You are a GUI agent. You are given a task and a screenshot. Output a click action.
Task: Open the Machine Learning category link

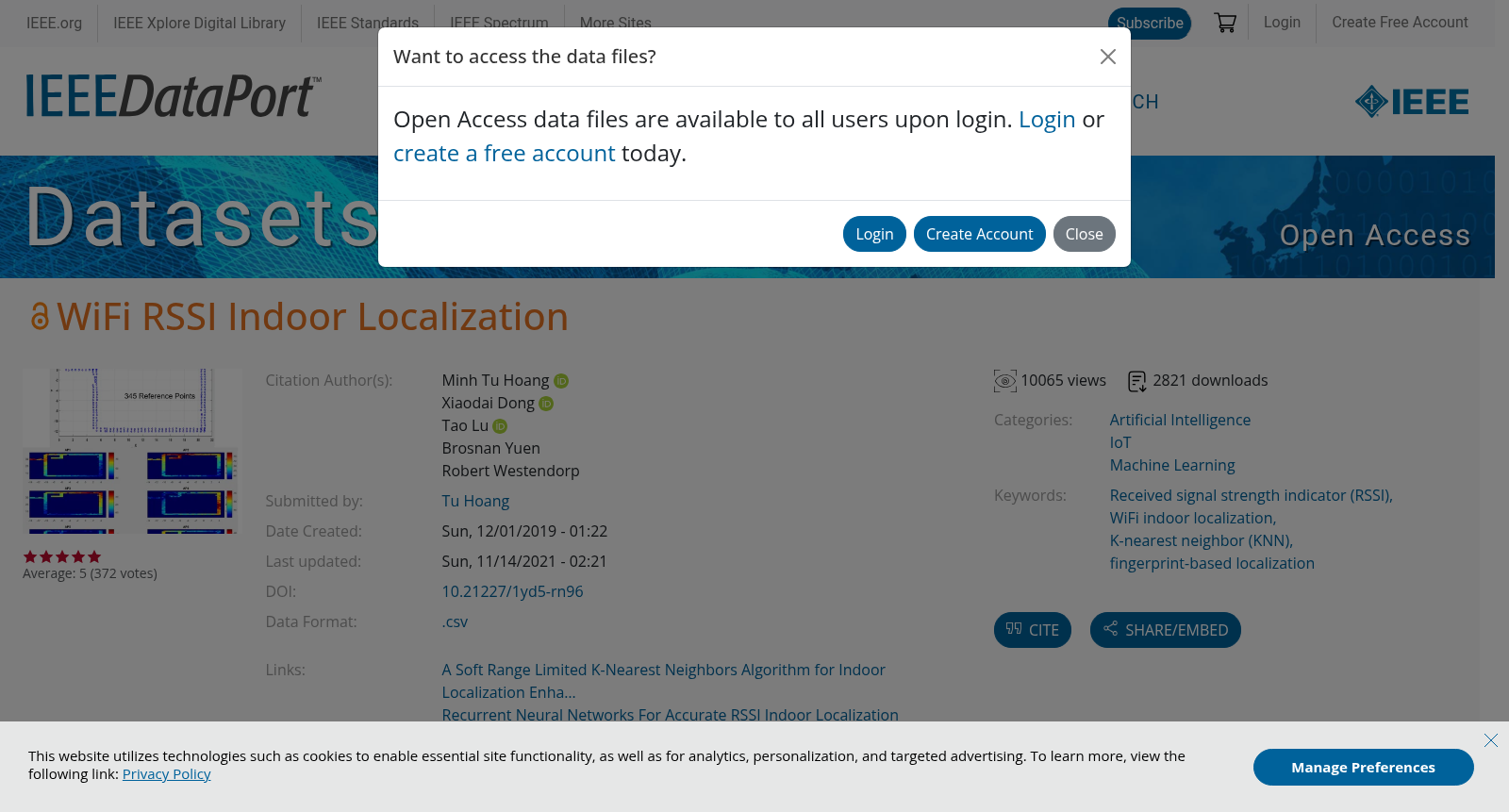pyautogui.click(x=1172, y=466)
